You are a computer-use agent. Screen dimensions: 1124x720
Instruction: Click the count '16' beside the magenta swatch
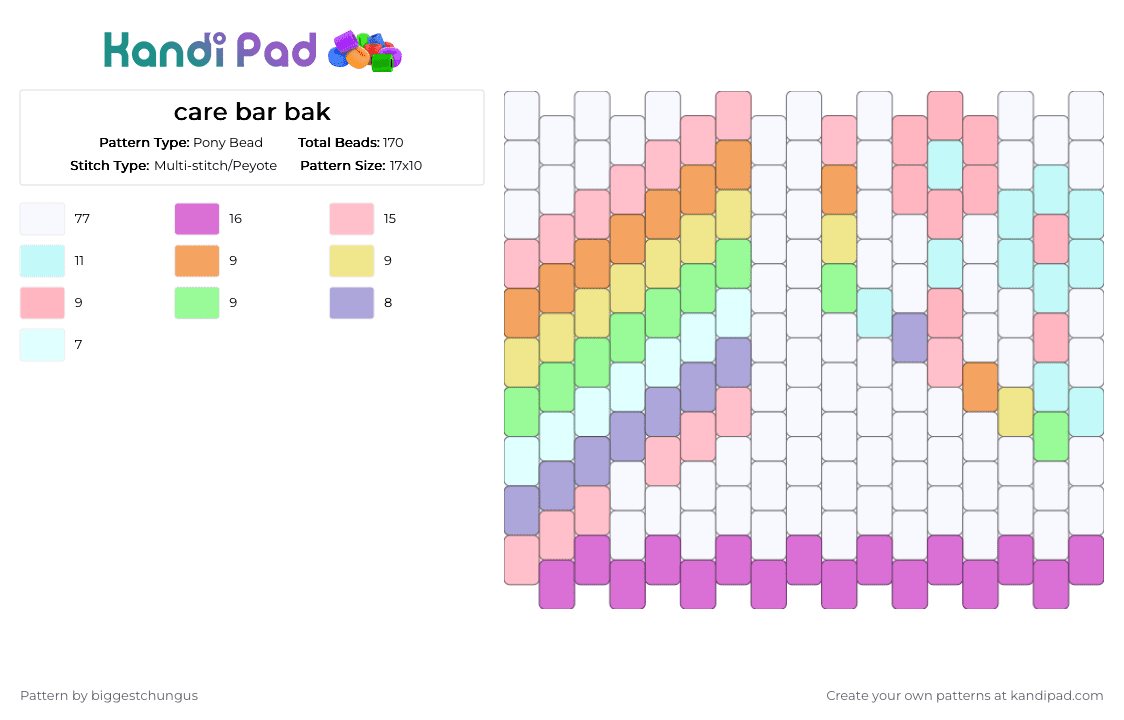pos(235,219)
